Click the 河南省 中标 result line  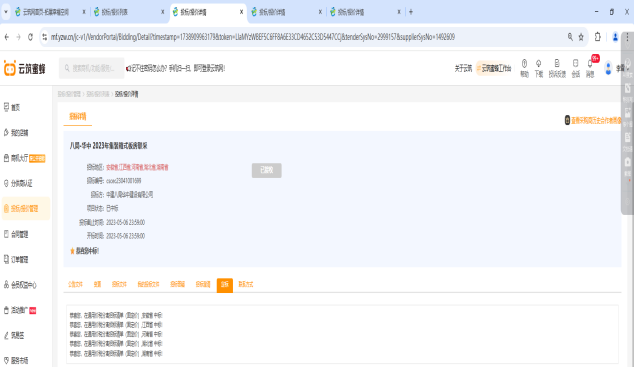116,334
